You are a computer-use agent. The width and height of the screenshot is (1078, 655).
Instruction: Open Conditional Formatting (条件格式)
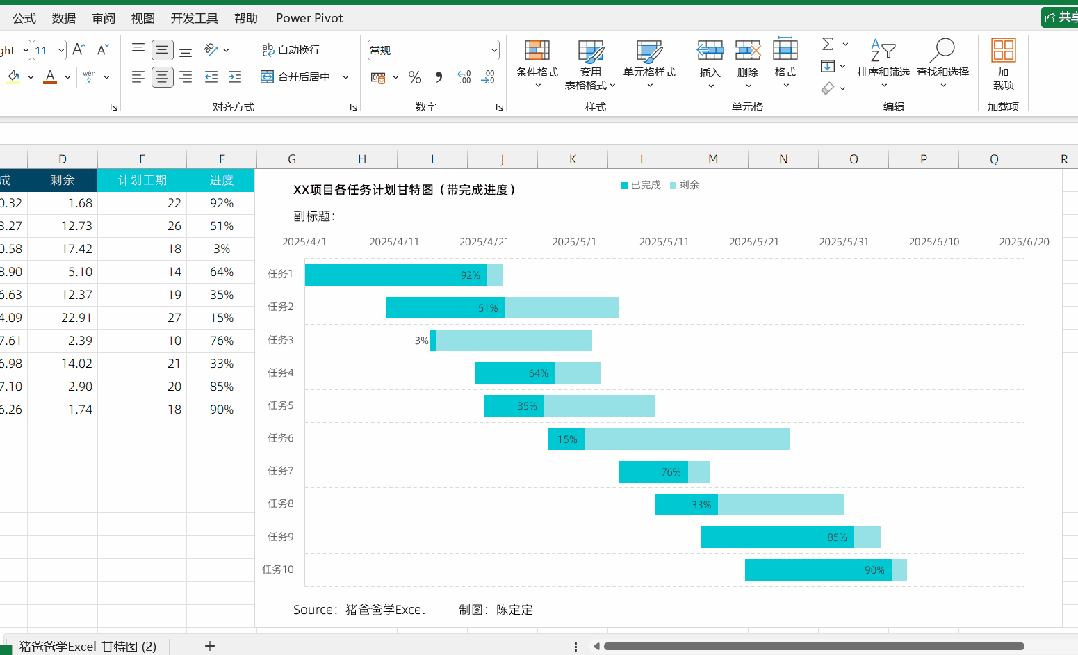537,64
